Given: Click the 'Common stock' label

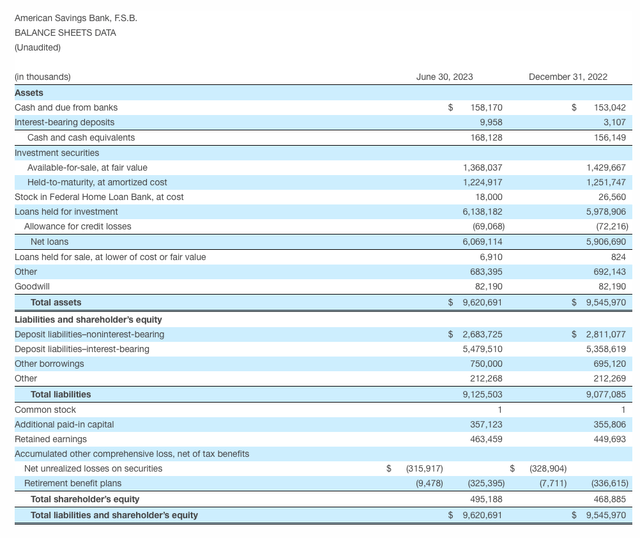Looking at the screenshot, I should point(45,409).
